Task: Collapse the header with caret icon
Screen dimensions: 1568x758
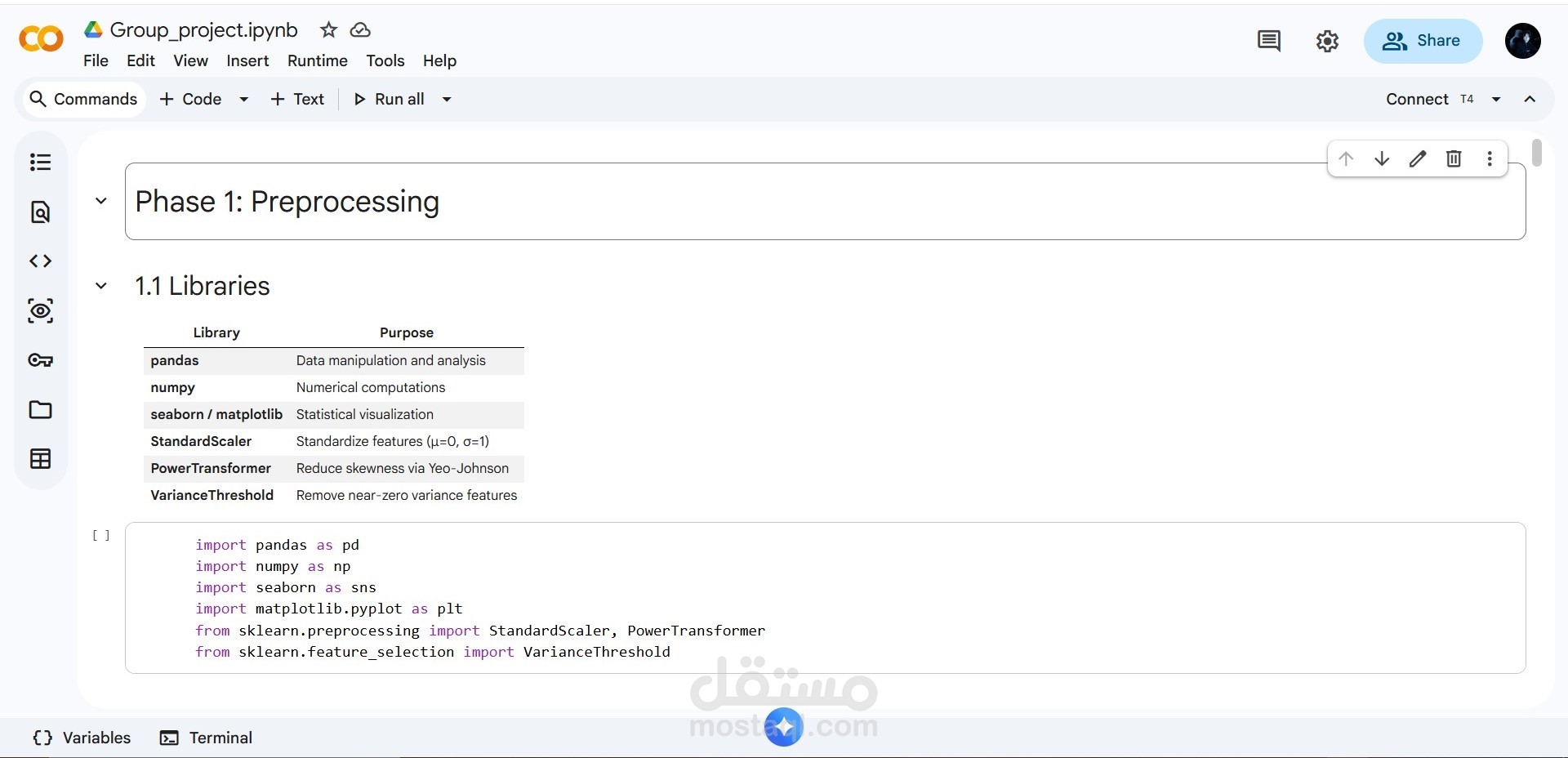Action: pyautogui.click(x=1530, y=99)
